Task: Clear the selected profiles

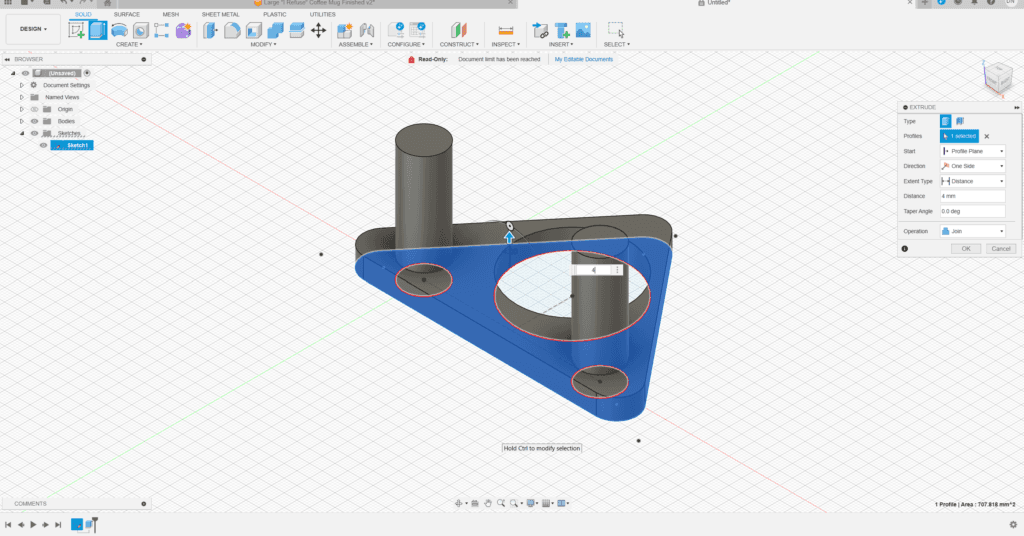Action: [x=987, y=136]
